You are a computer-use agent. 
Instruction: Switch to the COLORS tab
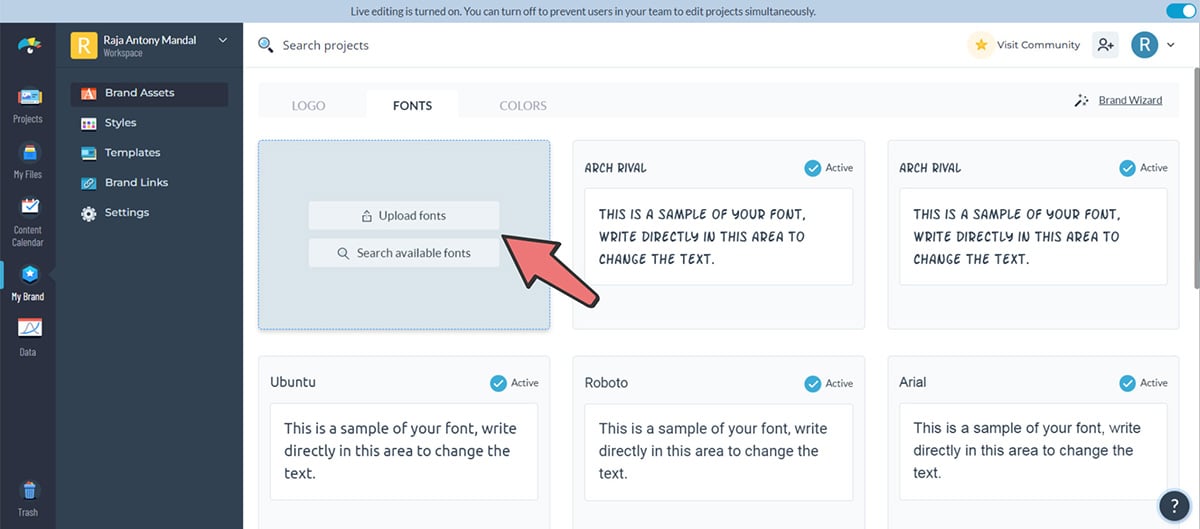coord(523,105)
